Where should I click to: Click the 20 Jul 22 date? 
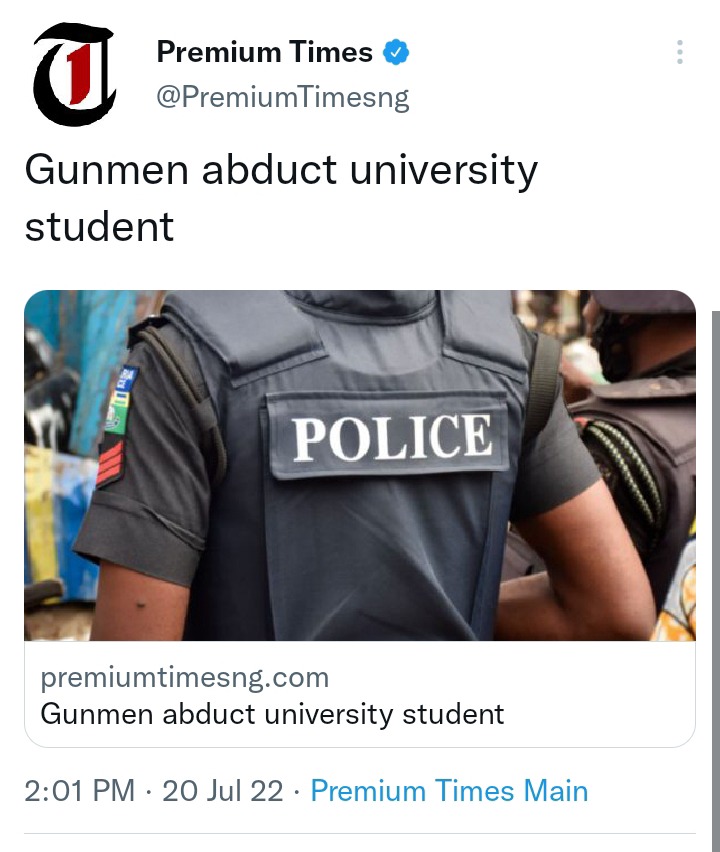(223, 791)
